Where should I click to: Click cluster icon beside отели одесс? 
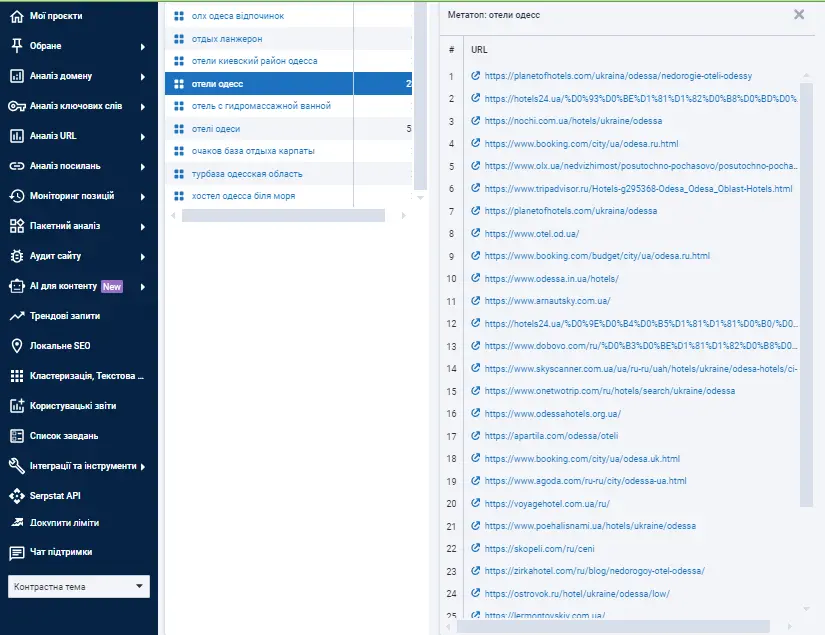coord(179,84)
